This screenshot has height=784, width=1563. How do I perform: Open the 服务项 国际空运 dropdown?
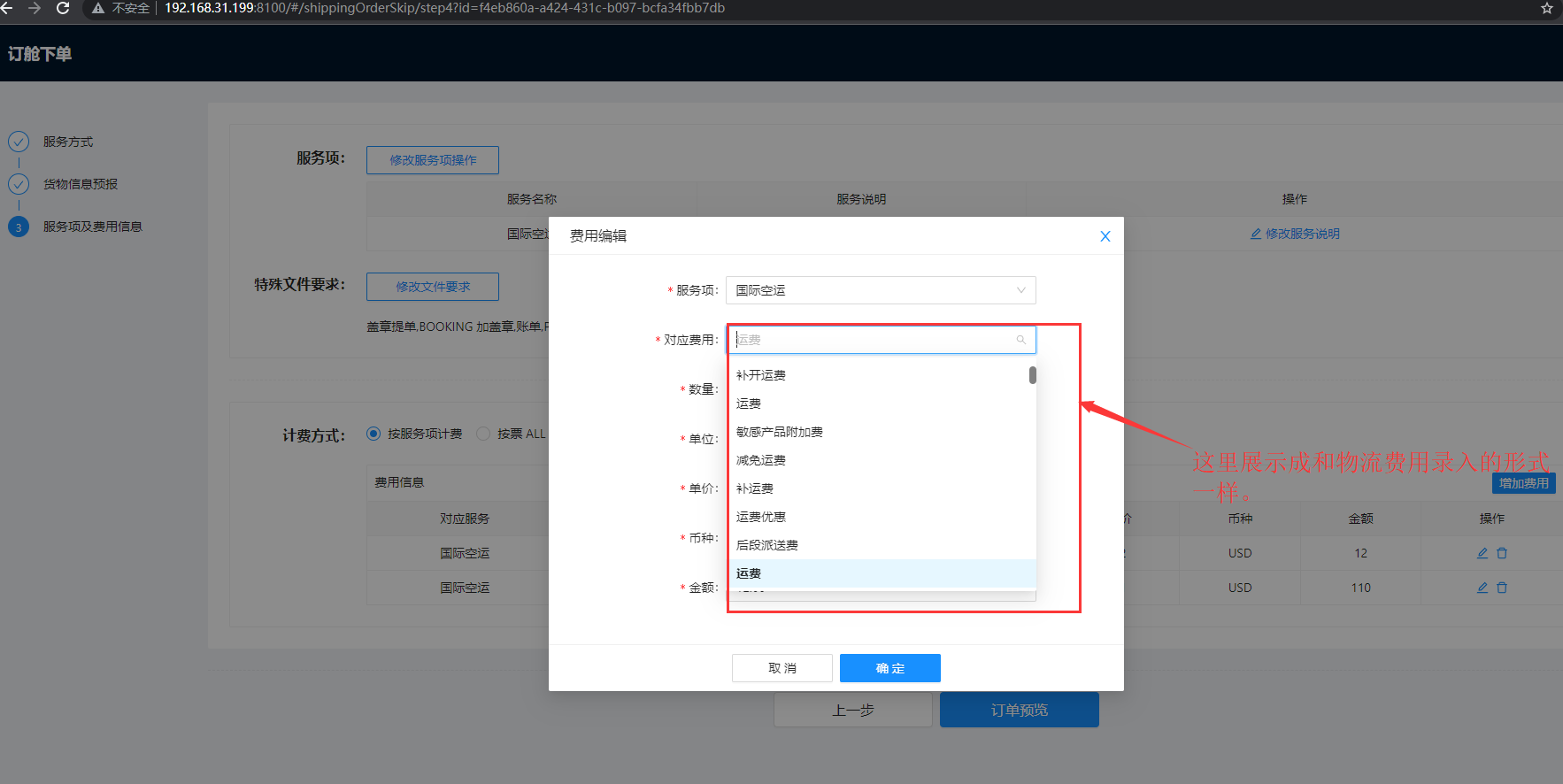(x=880, y=290)
